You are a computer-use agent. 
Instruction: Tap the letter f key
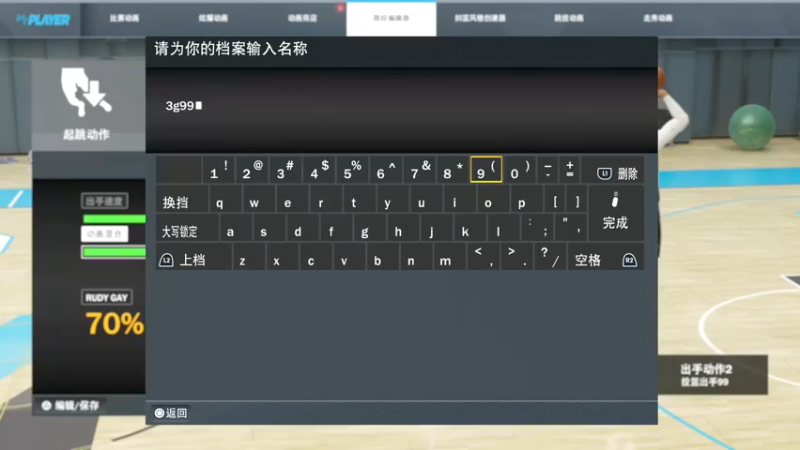point(337,228)
